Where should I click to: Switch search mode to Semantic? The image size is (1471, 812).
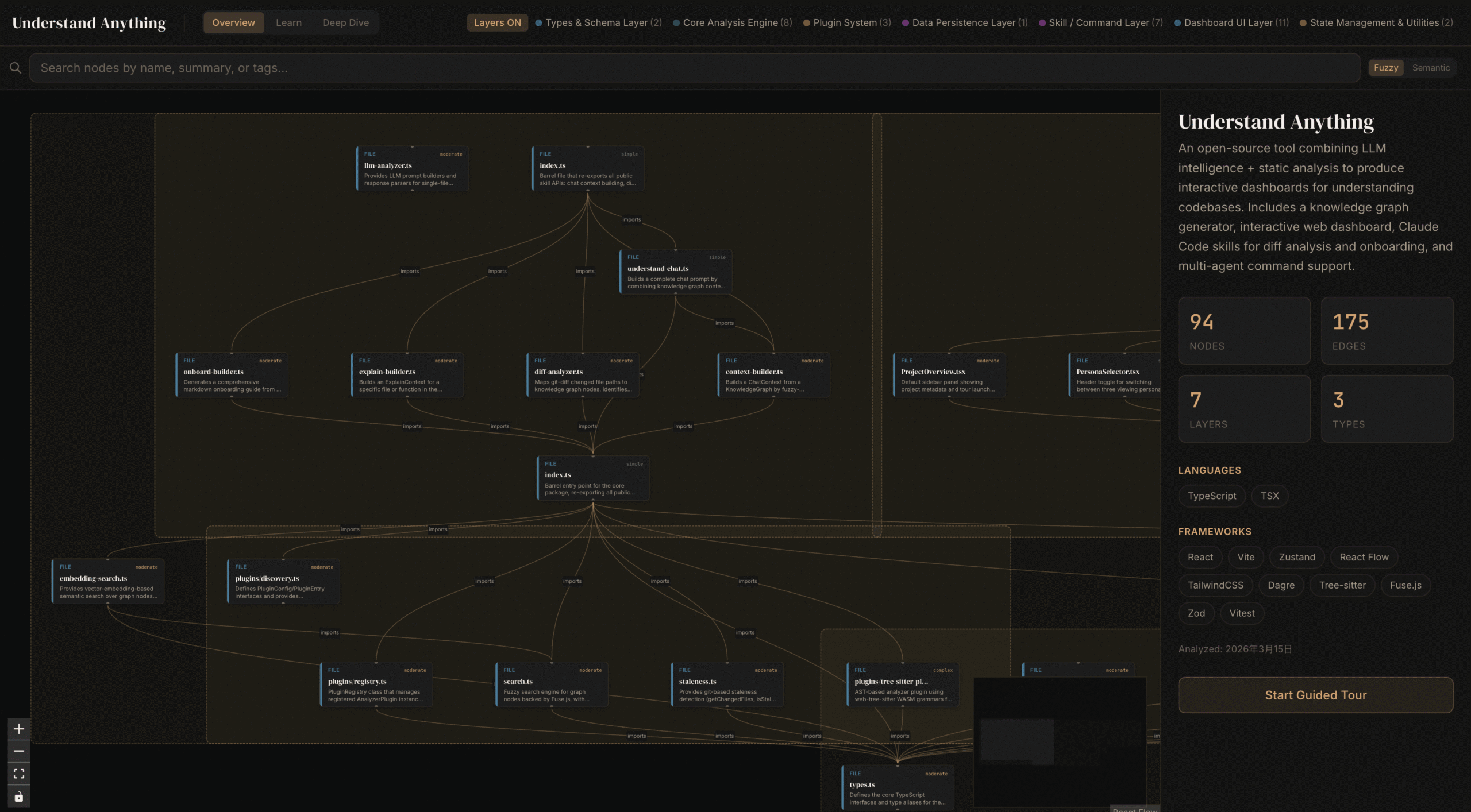click(x=1431, y=67)
